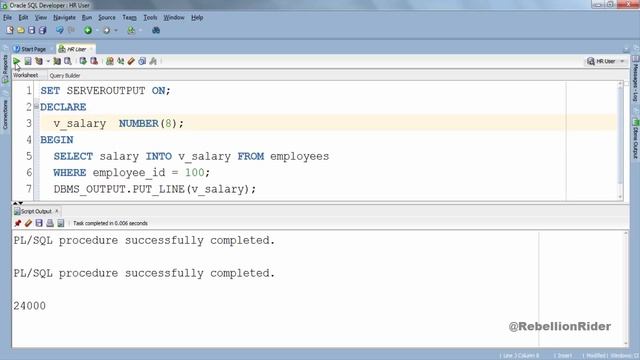
Task: Close the Script Output tab
Action: [57, 211]
